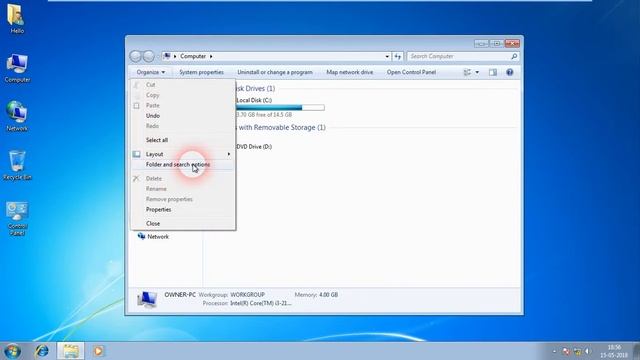Select Local Disk (C:) drive
The image size is (640, 360).
click(254, 100)
